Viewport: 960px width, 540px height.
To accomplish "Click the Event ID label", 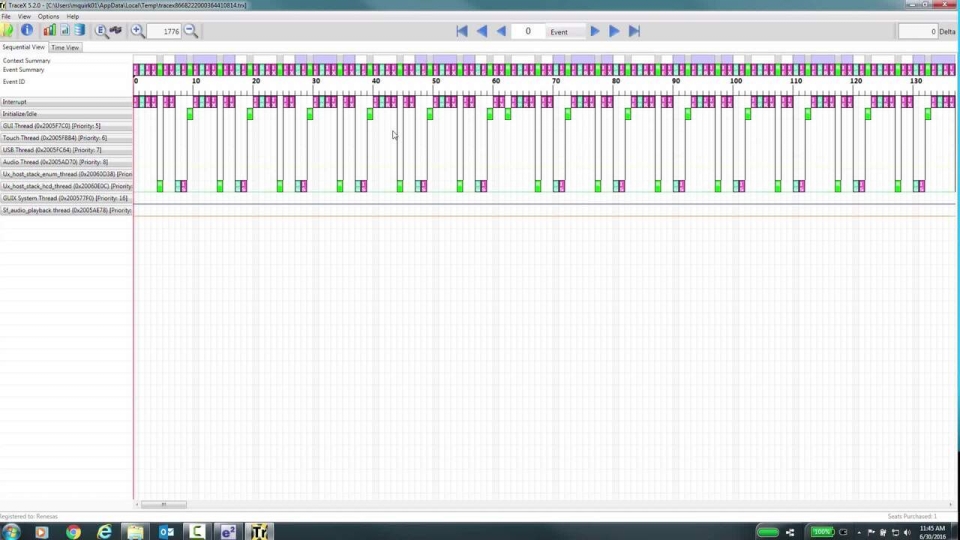I will [13, 81].
